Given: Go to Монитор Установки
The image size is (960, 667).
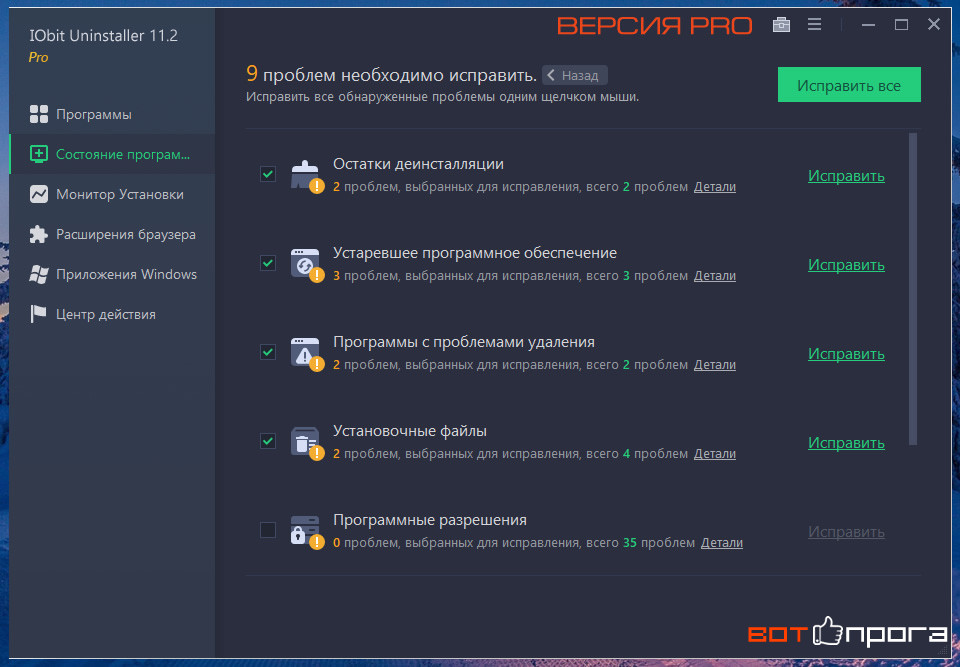Looking at the screenshot, I should point(112,195).
